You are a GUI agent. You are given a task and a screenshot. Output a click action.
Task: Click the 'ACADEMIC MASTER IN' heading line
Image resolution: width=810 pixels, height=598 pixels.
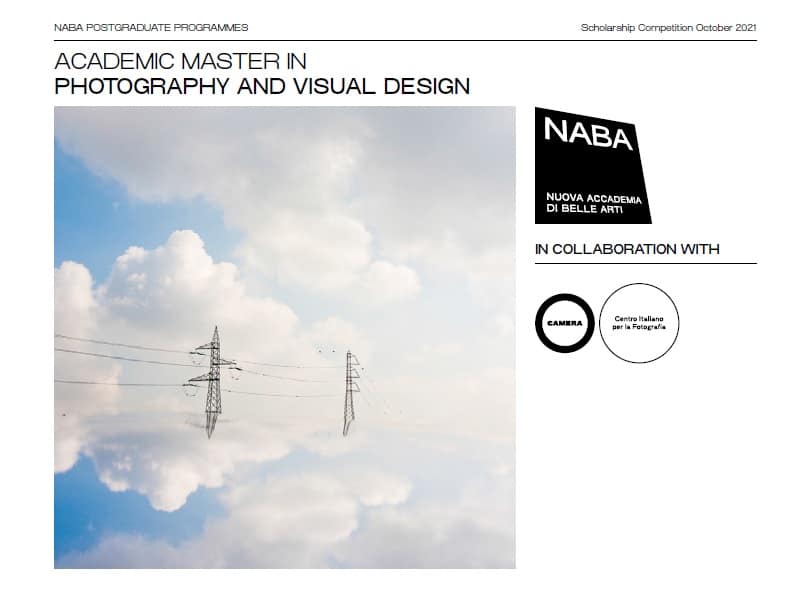click(180, 61)
